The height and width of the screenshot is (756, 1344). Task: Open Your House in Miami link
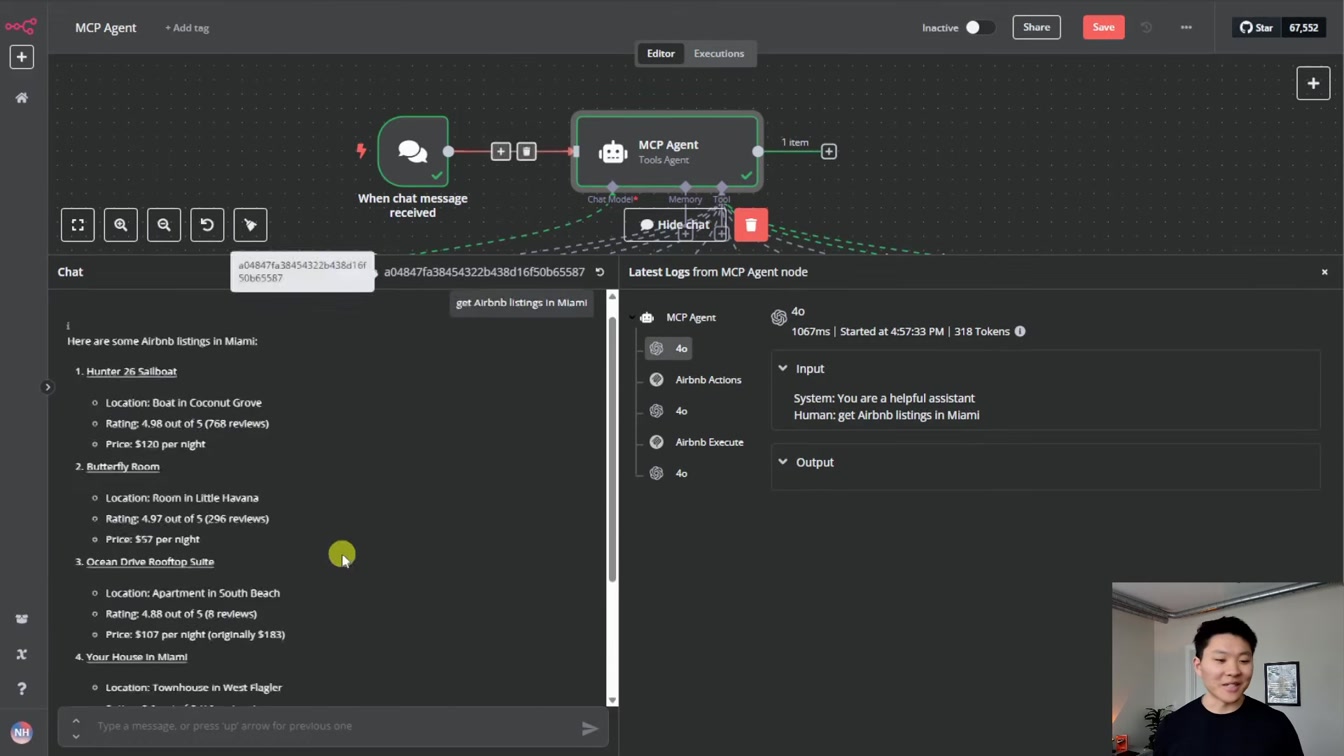[136, 657]
